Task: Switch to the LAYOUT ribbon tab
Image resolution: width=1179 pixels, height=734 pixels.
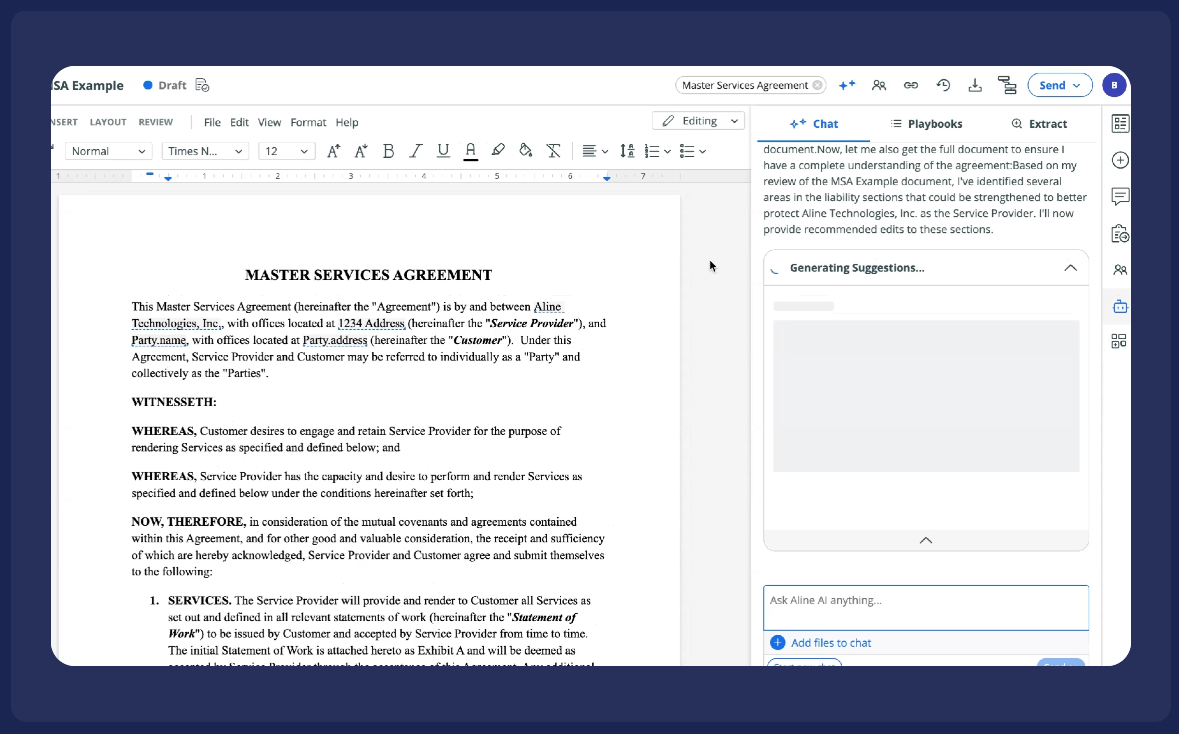Action: 108,122
